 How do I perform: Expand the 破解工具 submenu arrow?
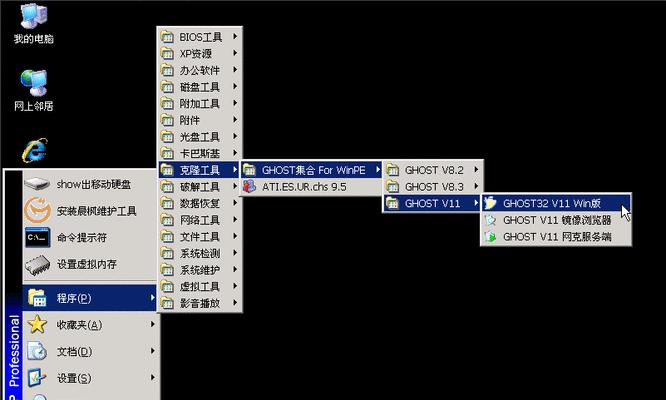[x=235, y=186]
